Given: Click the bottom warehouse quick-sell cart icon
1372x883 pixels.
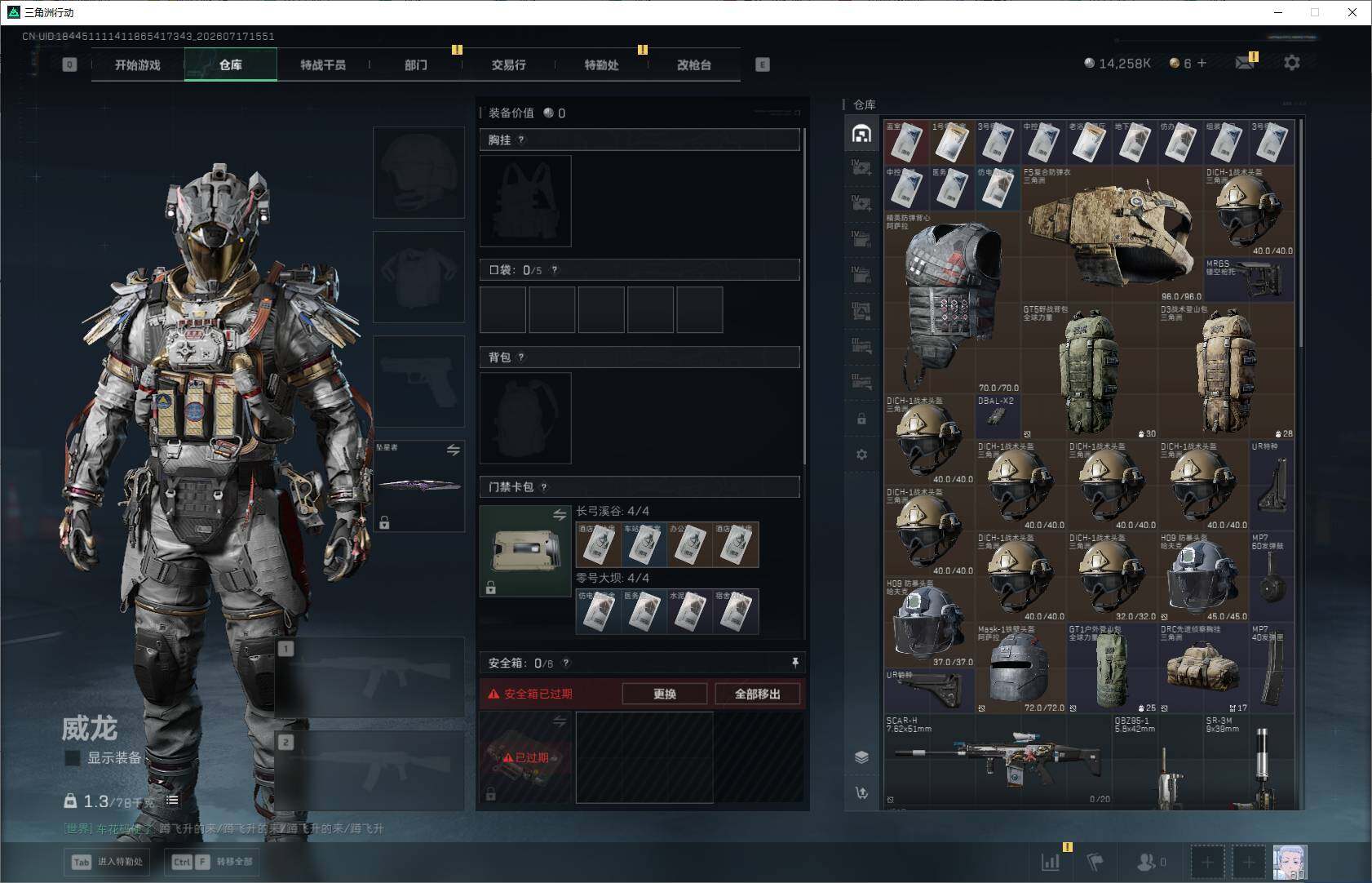Looking at the screenshot, I should (861, 792).
